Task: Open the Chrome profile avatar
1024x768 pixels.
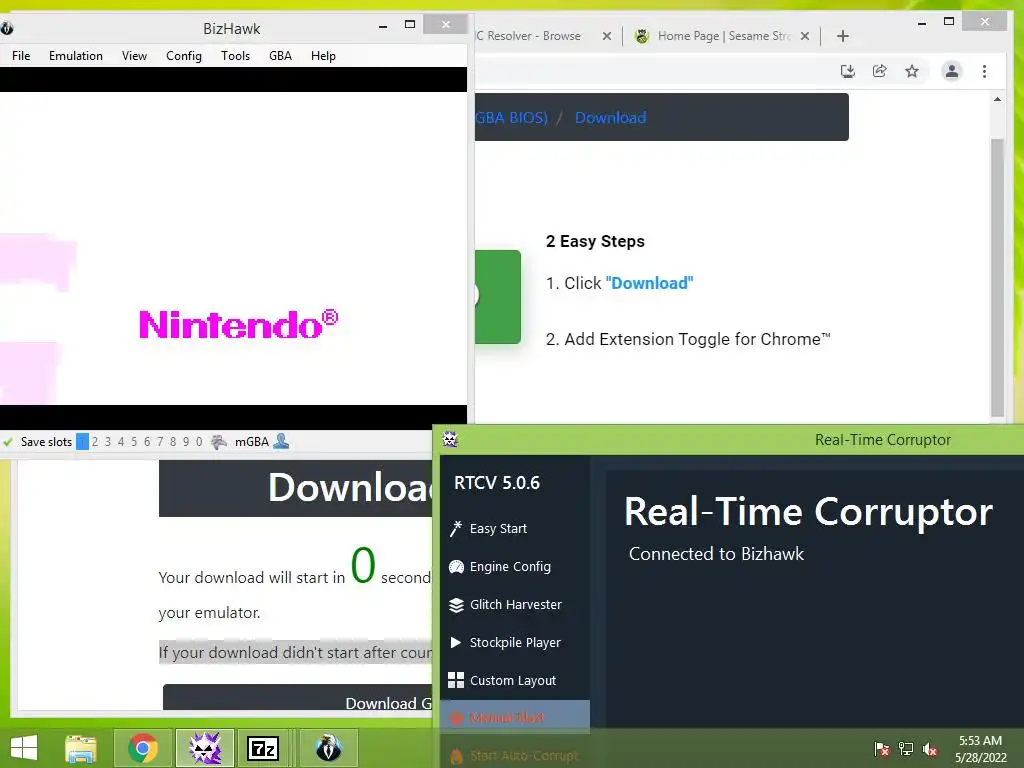Action: pyautogui.click(x=952, y=71)
